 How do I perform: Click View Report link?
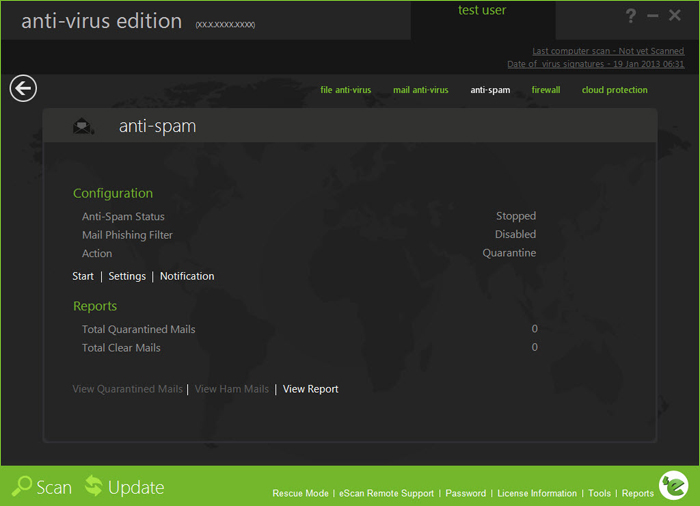(311, 389)
